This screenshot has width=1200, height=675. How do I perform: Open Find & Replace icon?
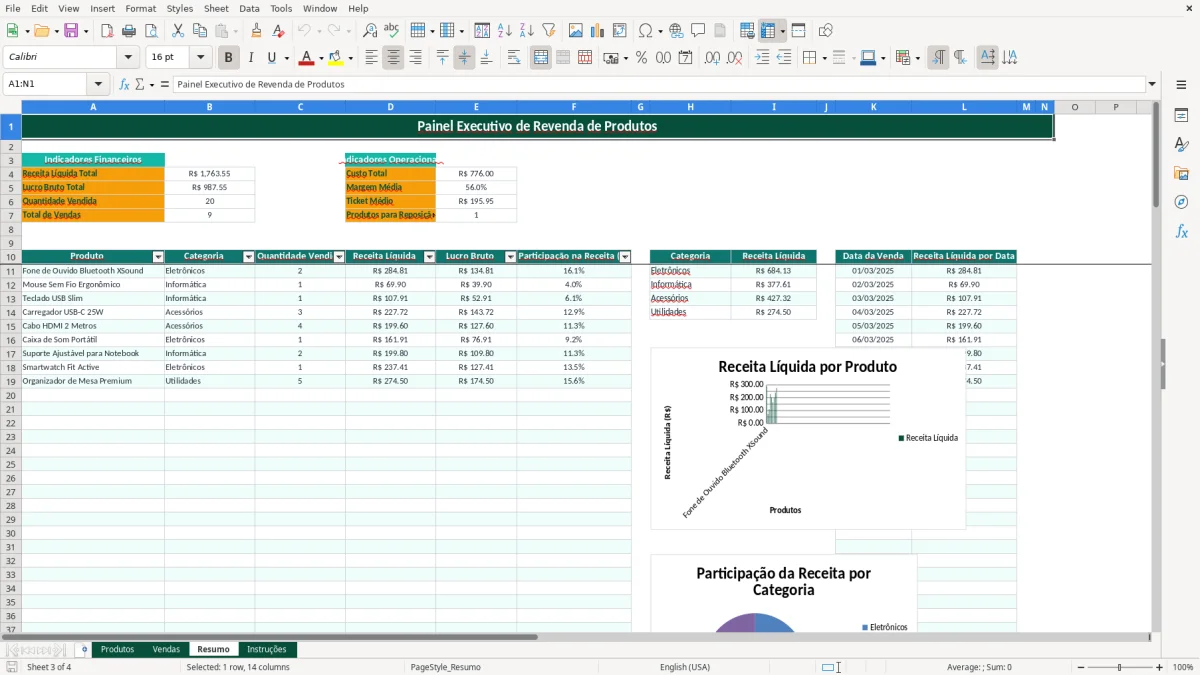coord(370,31)
